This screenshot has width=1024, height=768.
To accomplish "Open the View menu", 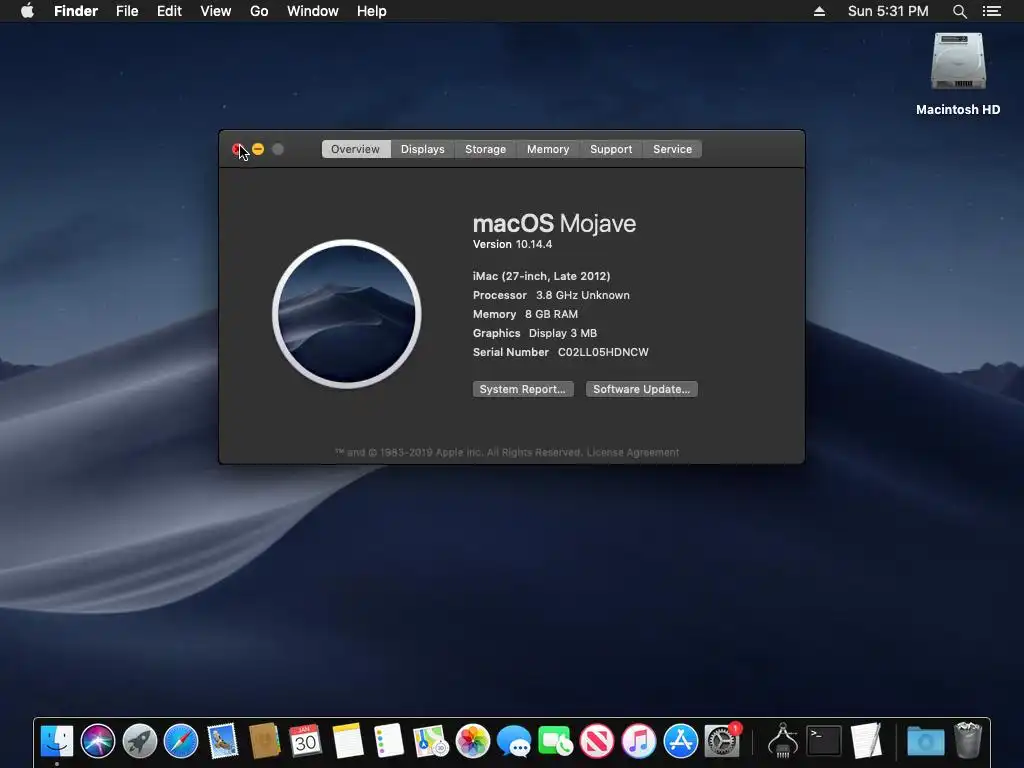I will point(216,11).
